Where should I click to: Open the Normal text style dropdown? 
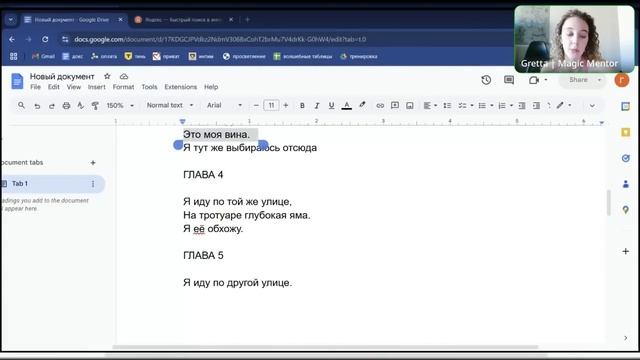coord(170,105)
